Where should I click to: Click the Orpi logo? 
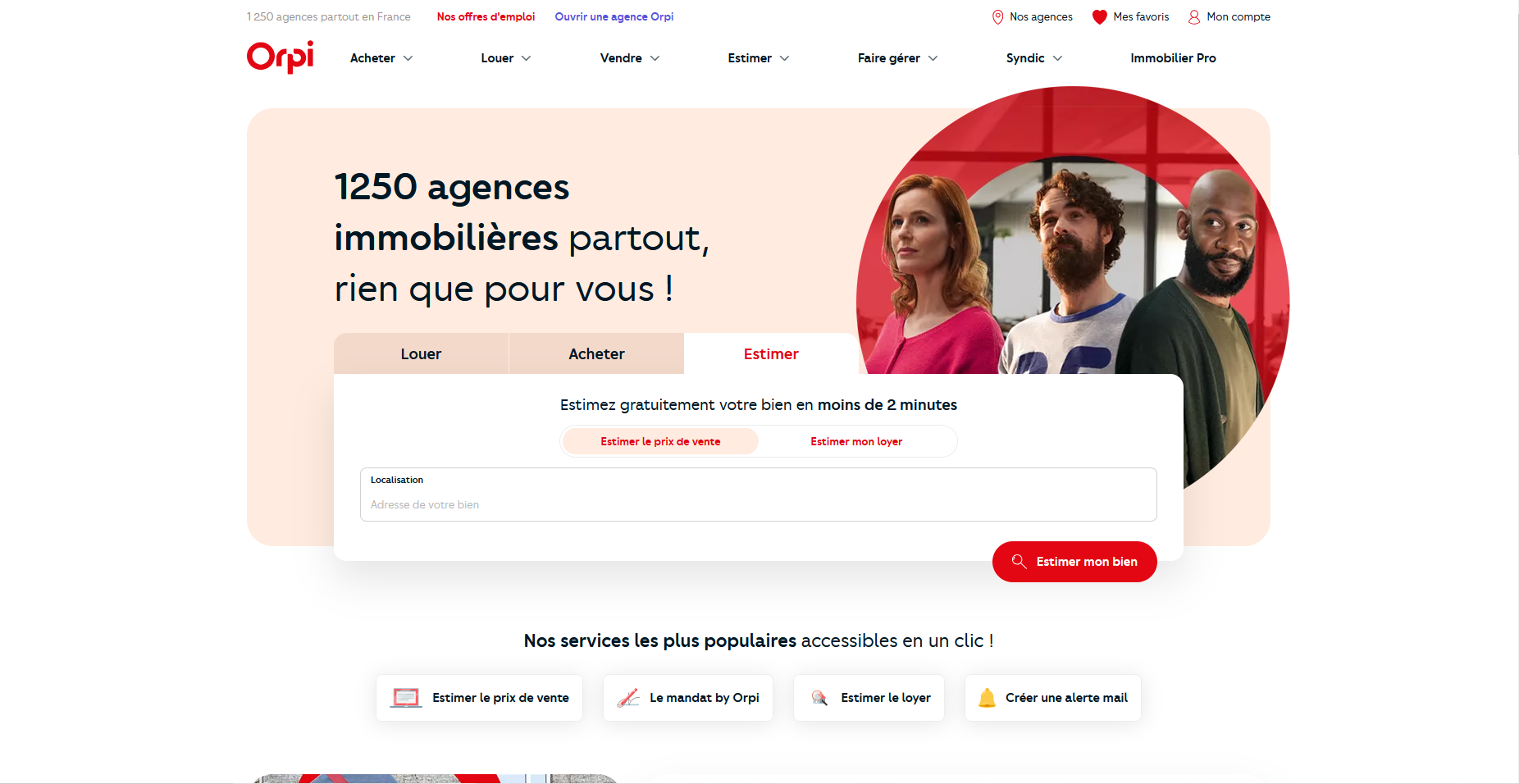[281, 57]
